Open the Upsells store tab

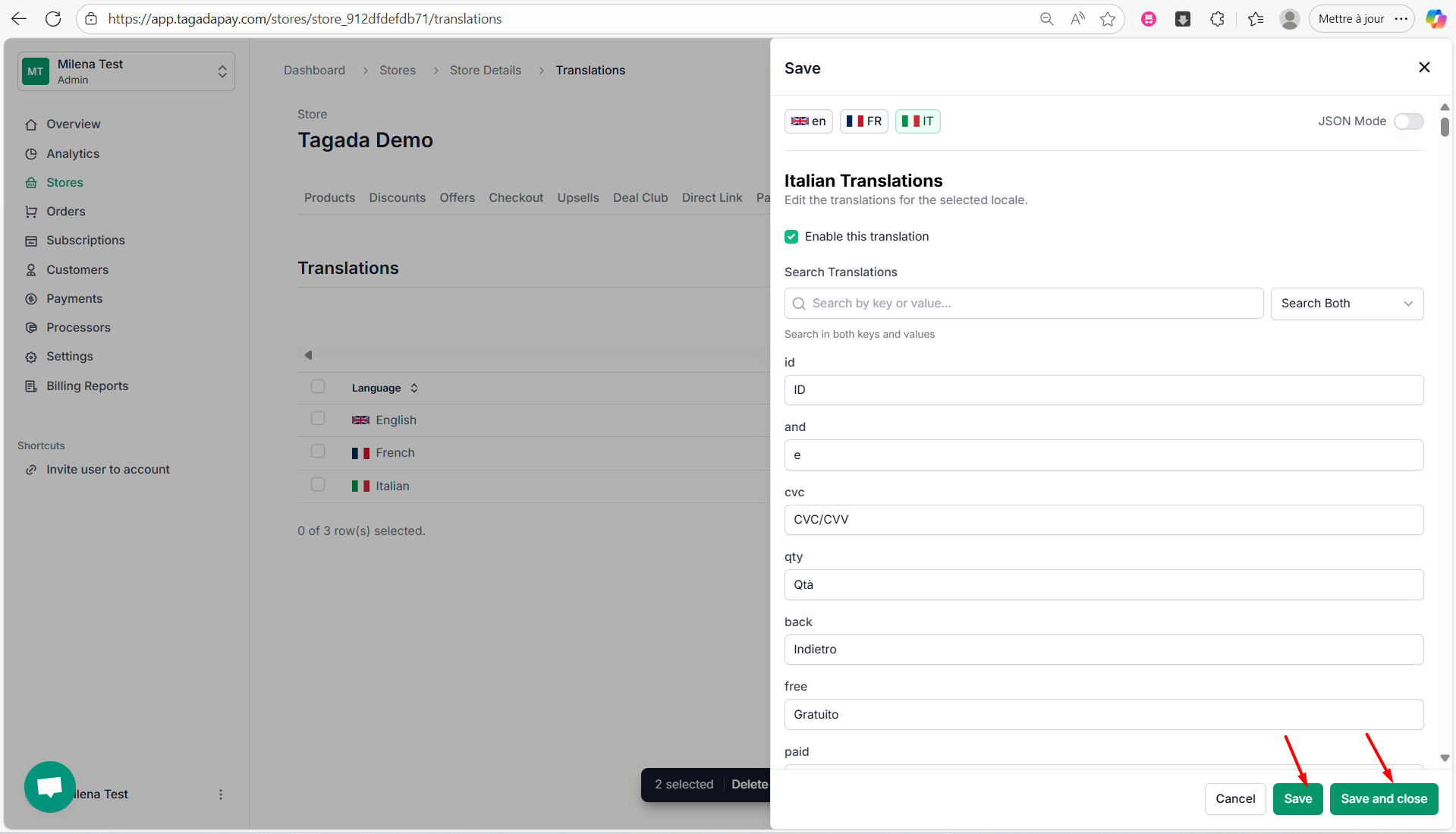tap(578, 197)
